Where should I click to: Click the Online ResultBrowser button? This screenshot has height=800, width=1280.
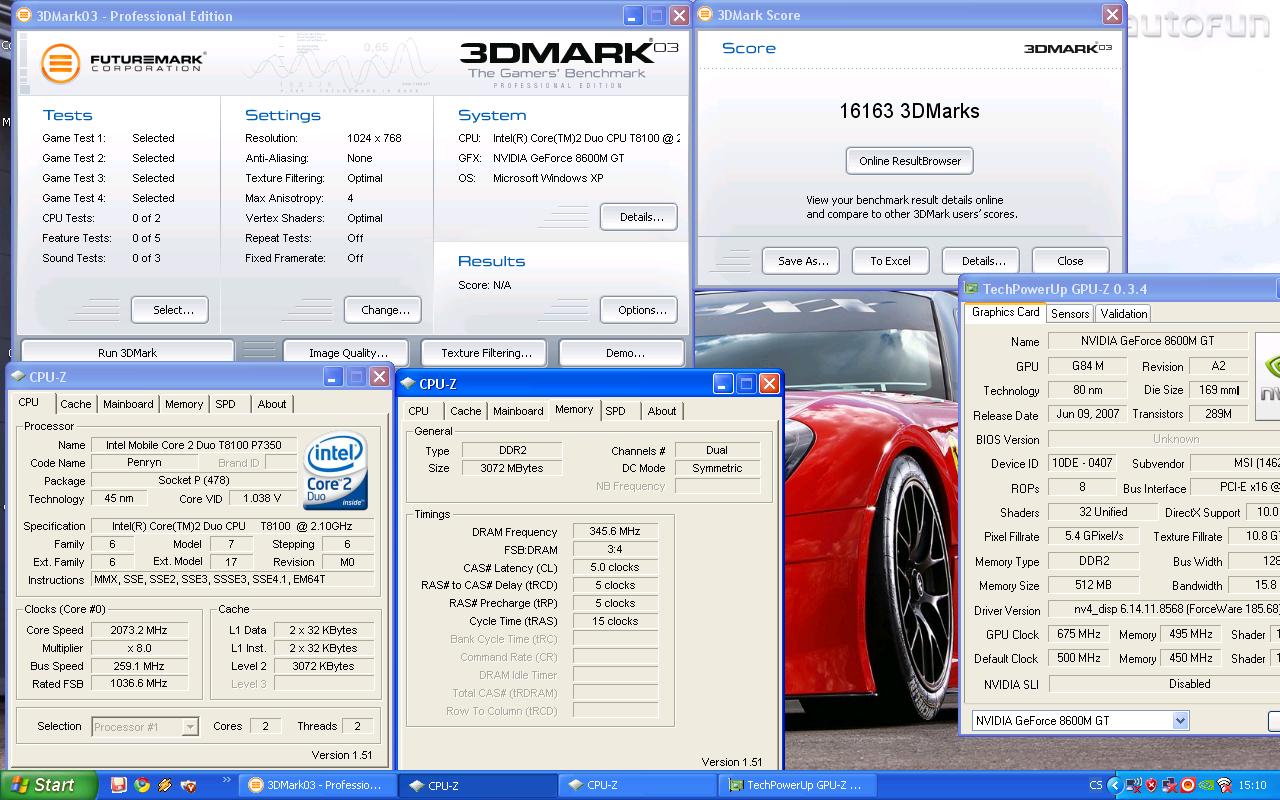[x=910, y=161]
